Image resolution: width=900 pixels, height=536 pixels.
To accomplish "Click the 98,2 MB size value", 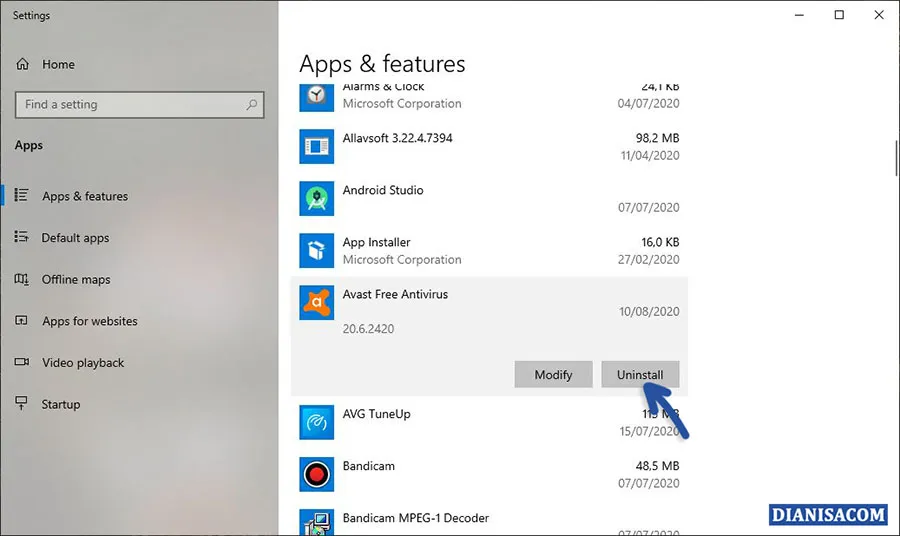I will (657, 138).
